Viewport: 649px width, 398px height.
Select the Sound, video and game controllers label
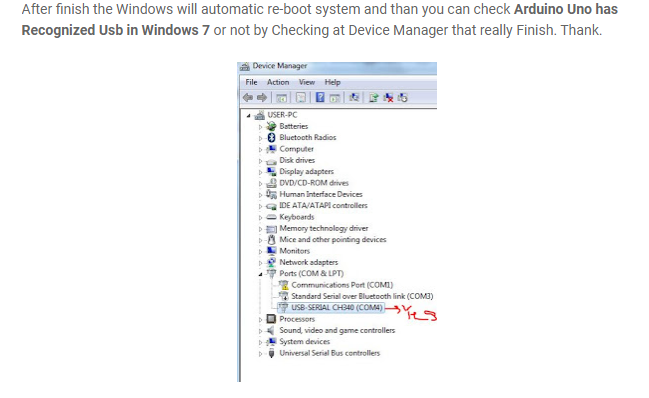point(337,330)
